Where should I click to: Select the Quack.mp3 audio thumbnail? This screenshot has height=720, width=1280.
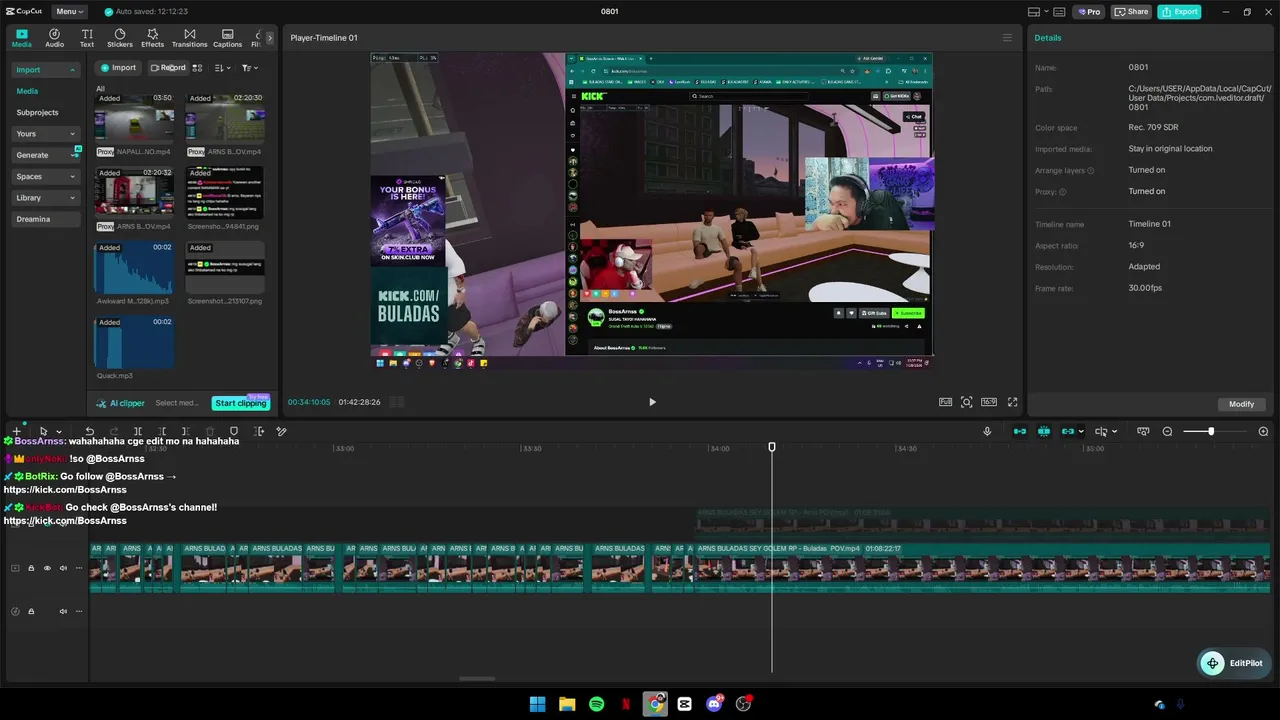tap(134, 343)
